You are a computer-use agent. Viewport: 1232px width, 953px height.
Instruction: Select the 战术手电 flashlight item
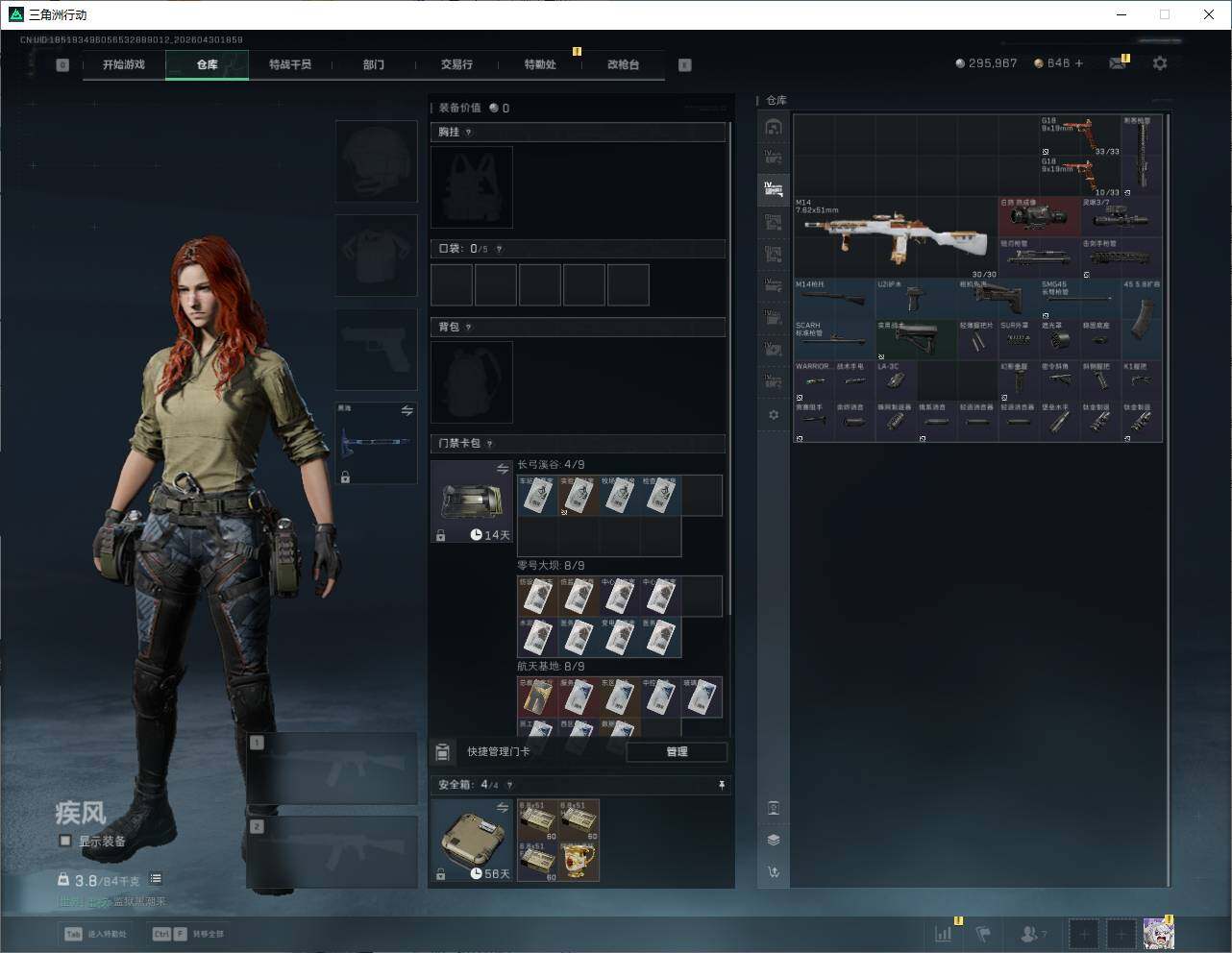[854, 381]
